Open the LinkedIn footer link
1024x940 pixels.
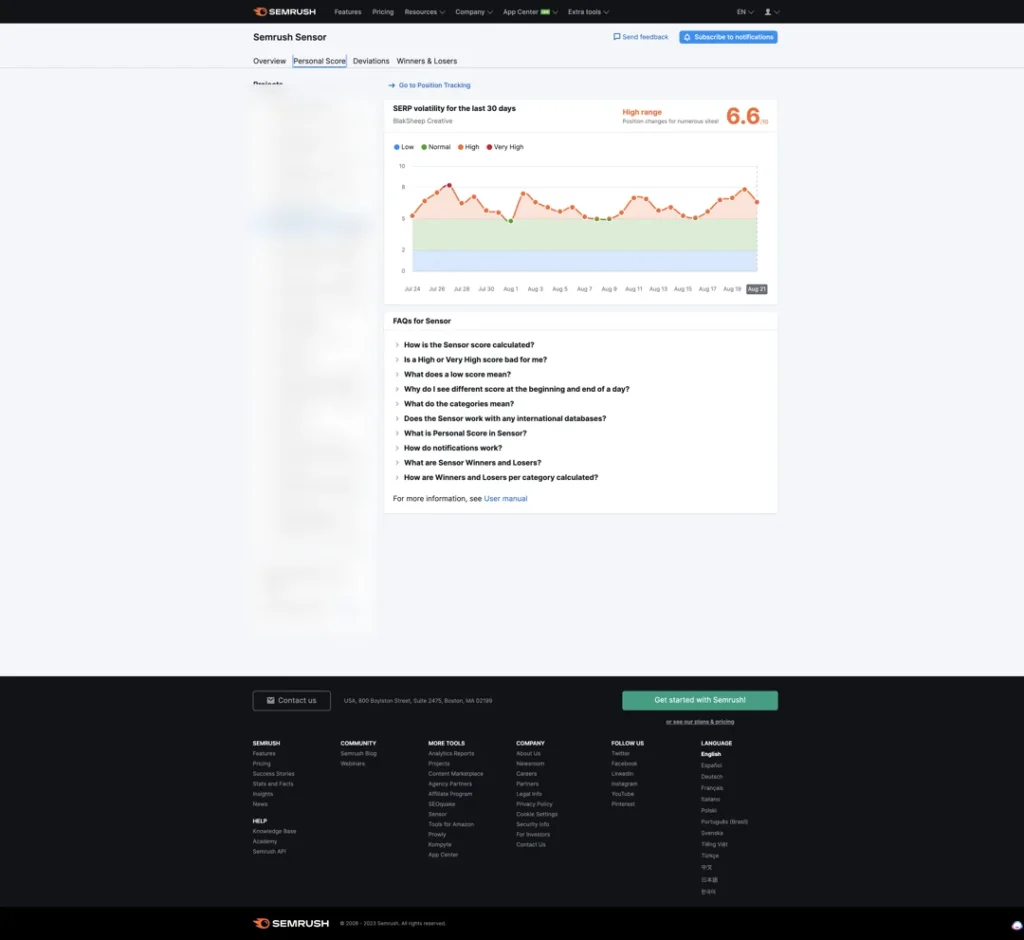click(622, 773)
